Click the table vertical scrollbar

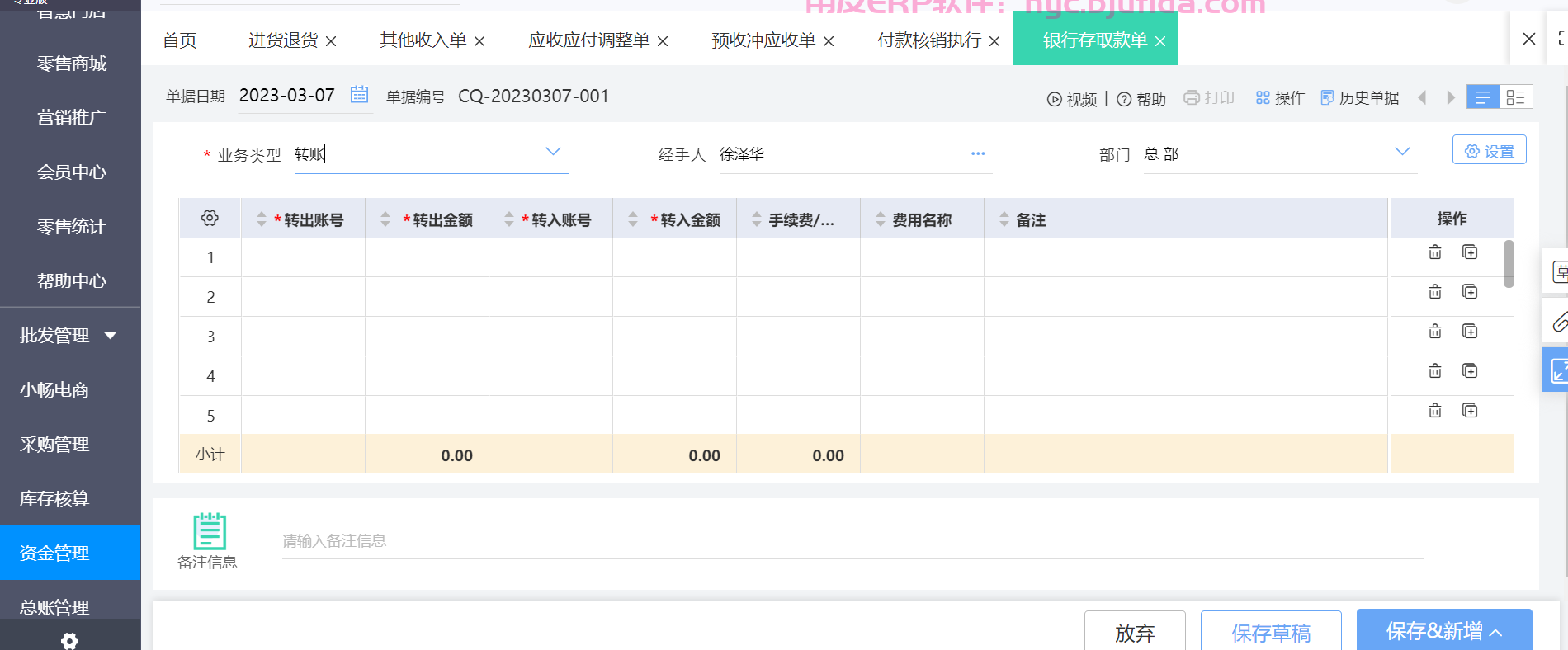(x=1509, y=264)
